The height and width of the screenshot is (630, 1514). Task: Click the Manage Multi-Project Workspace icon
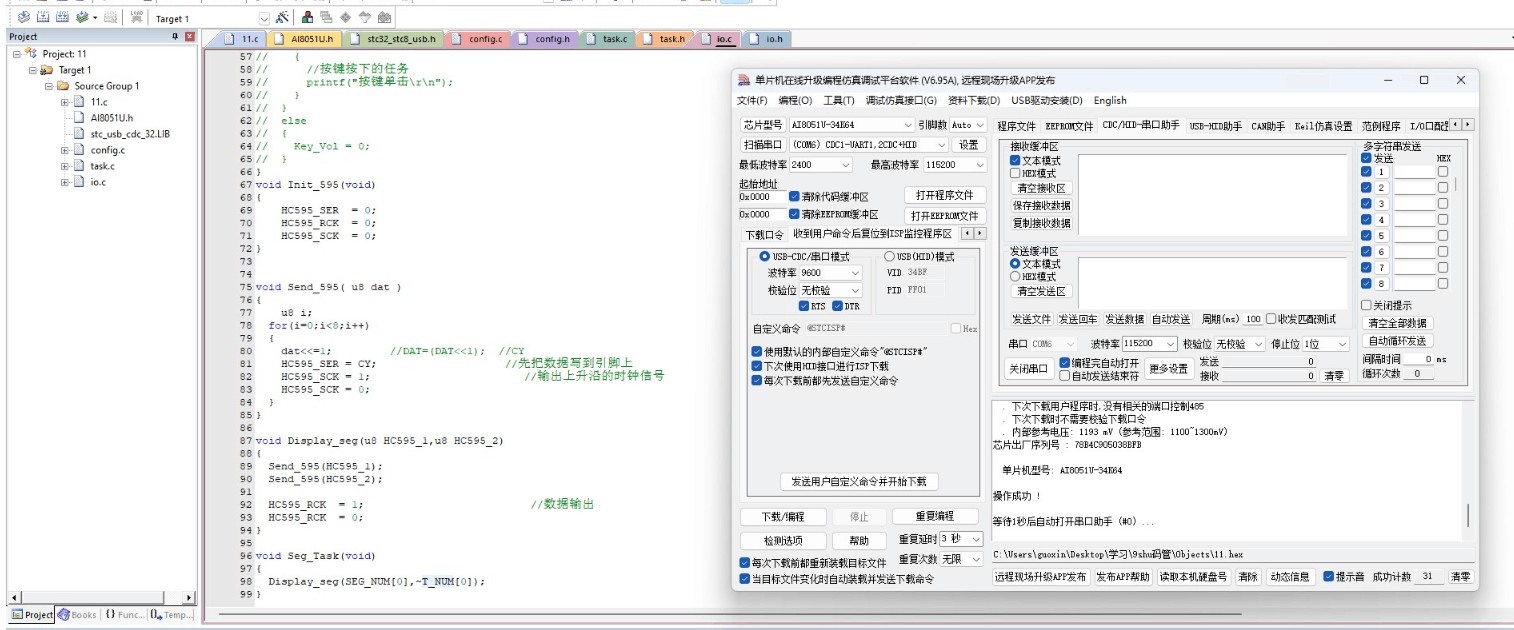point(327,18)
